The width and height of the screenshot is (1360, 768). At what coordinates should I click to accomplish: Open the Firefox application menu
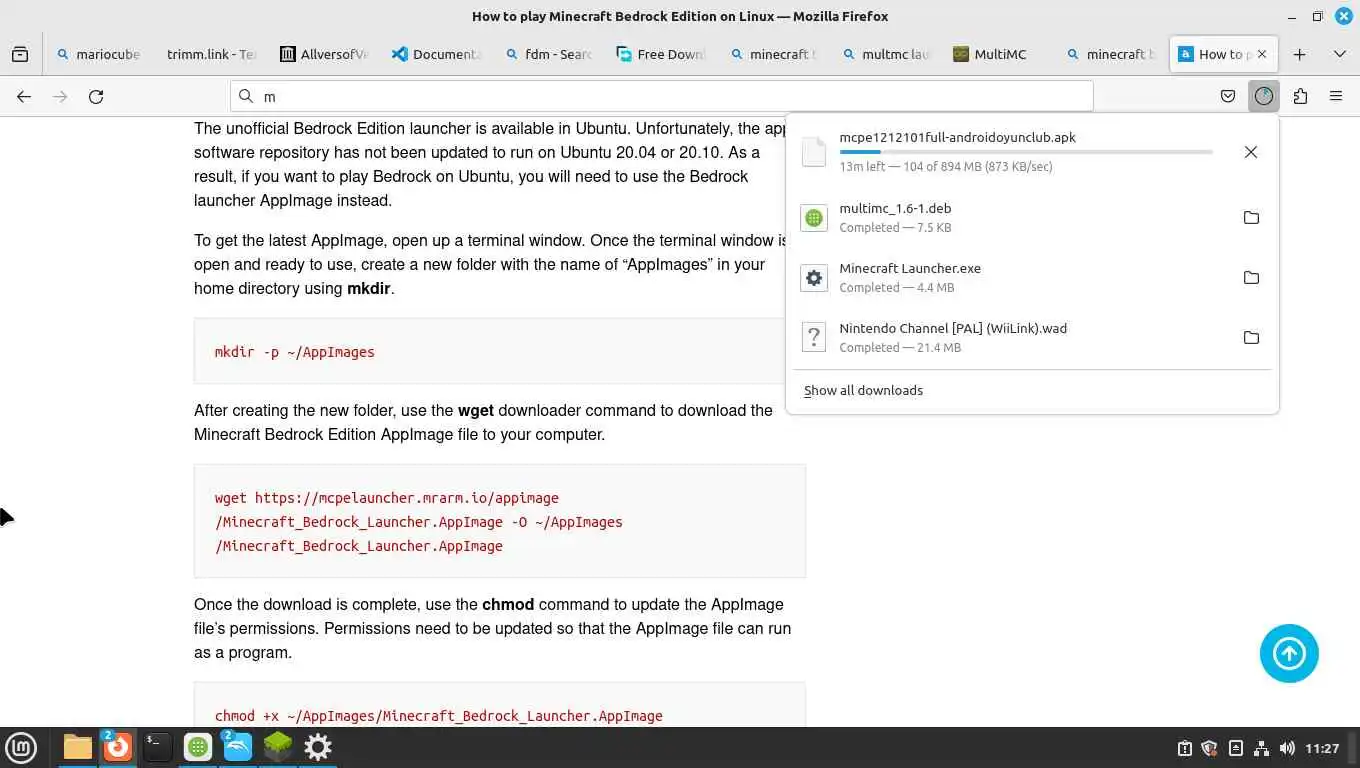click(1336, 96)
